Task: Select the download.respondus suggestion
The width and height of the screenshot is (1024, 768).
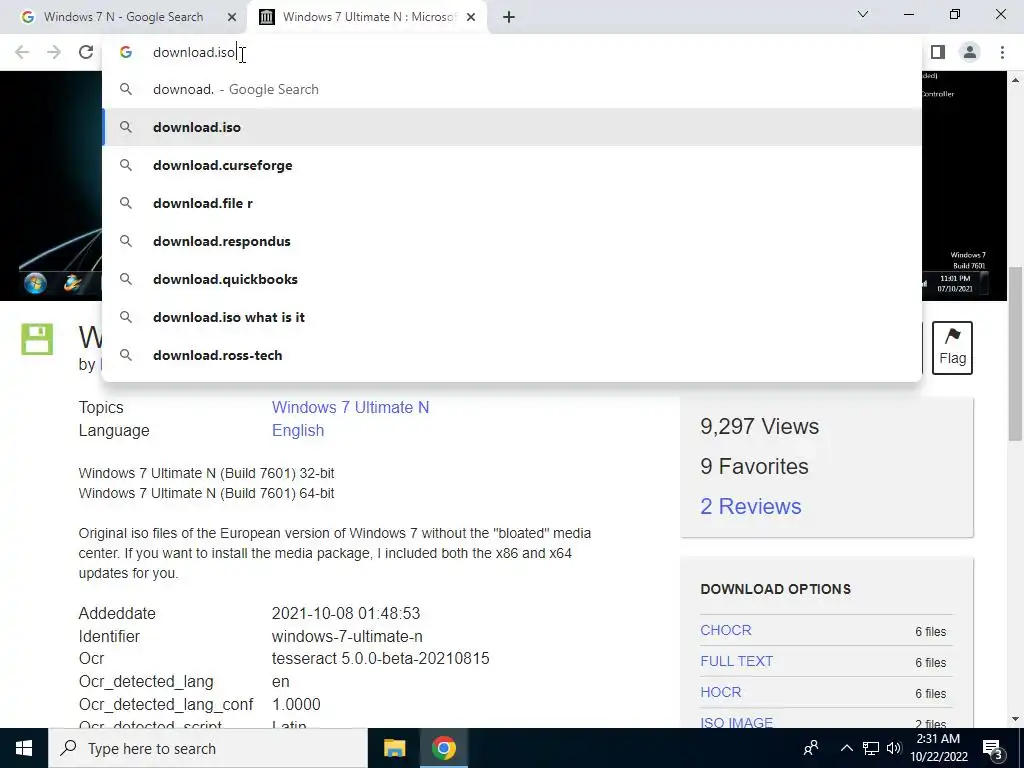Action: tap(511, 241)
